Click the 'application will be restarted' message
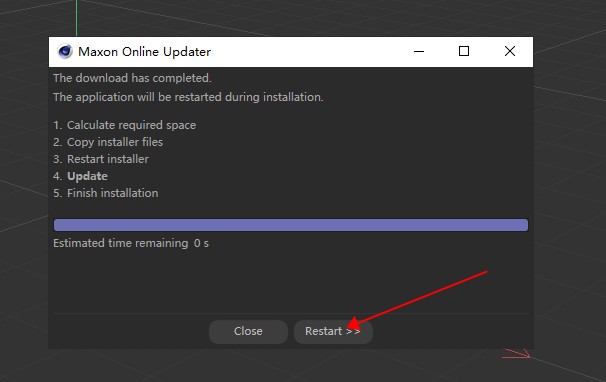Viewport: 606px width, 382px height. 188,97
